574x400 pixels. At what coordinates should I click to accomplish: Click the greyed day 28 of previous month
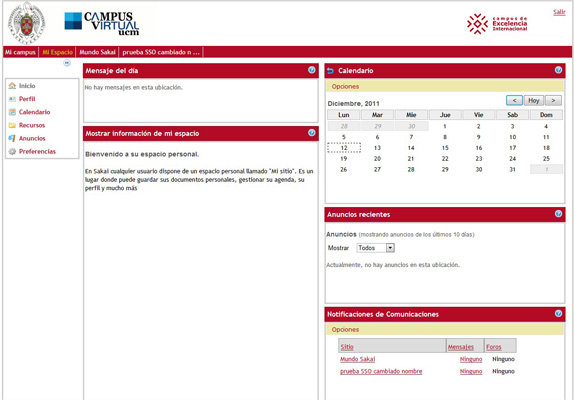point(344,126)
